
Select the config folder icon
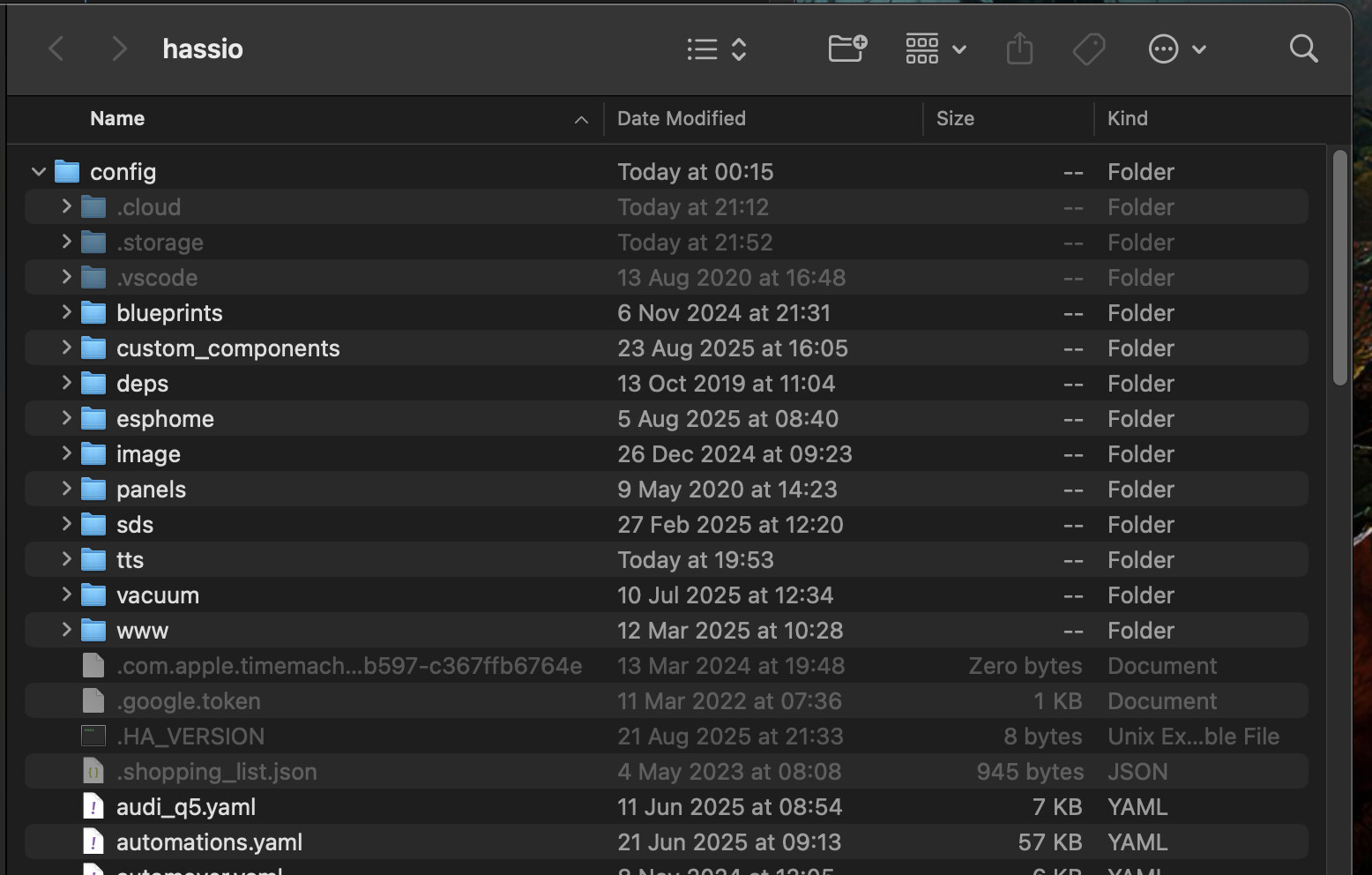point(67,171)
